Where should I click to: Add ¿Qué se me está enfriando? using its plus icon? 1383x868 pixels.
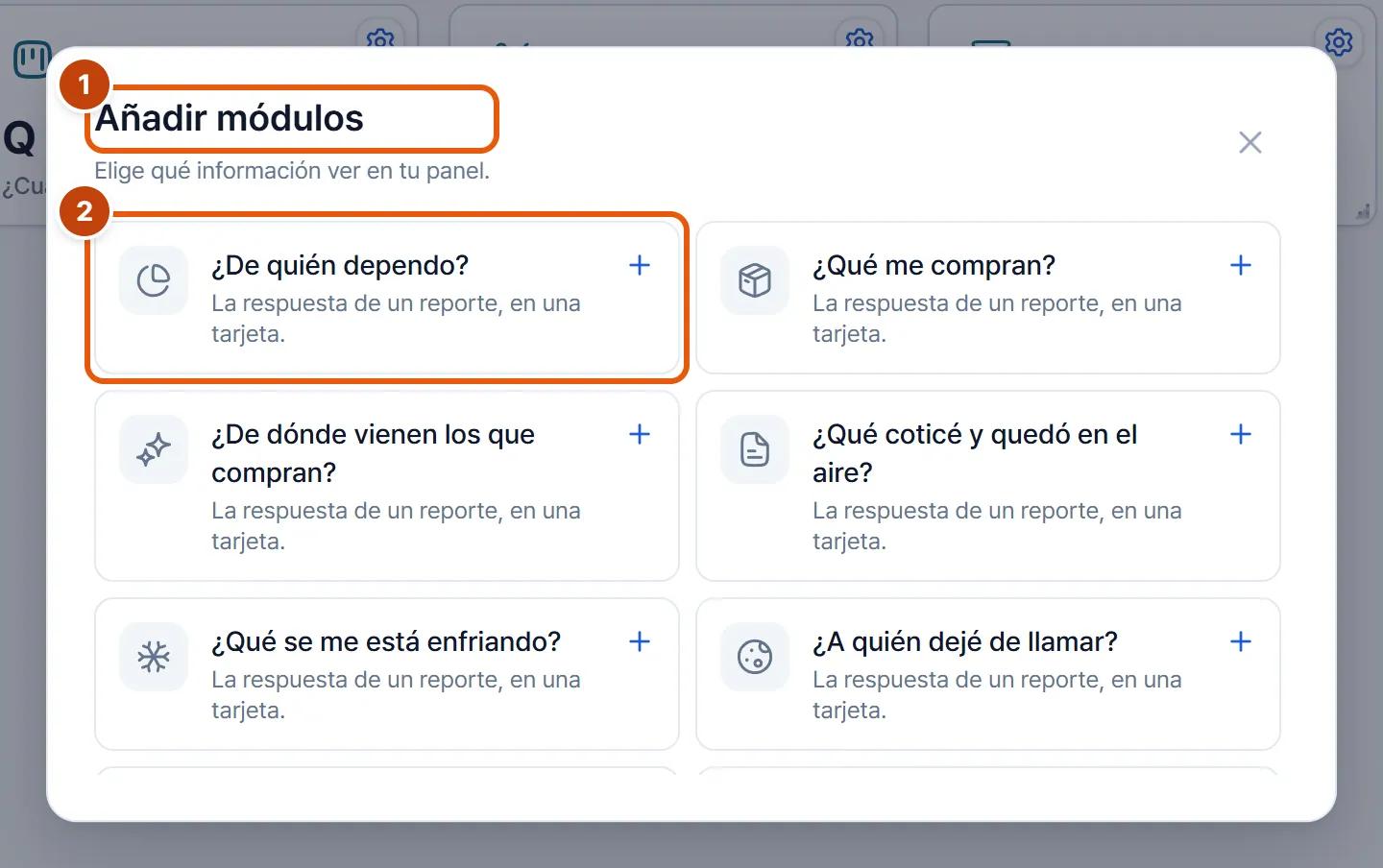640,641
